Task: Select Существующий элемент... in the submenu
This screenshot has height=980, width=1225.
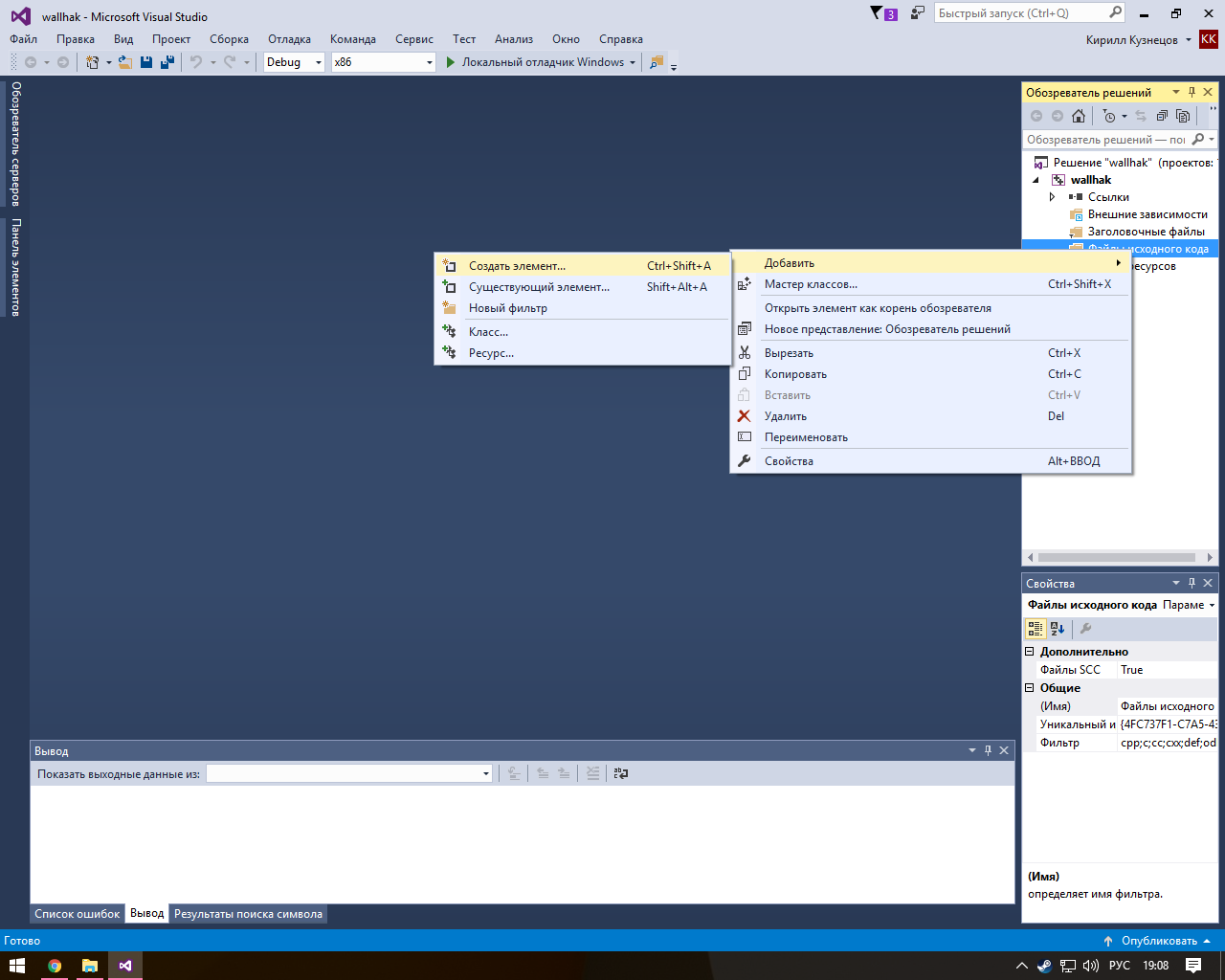Action: 582,287
